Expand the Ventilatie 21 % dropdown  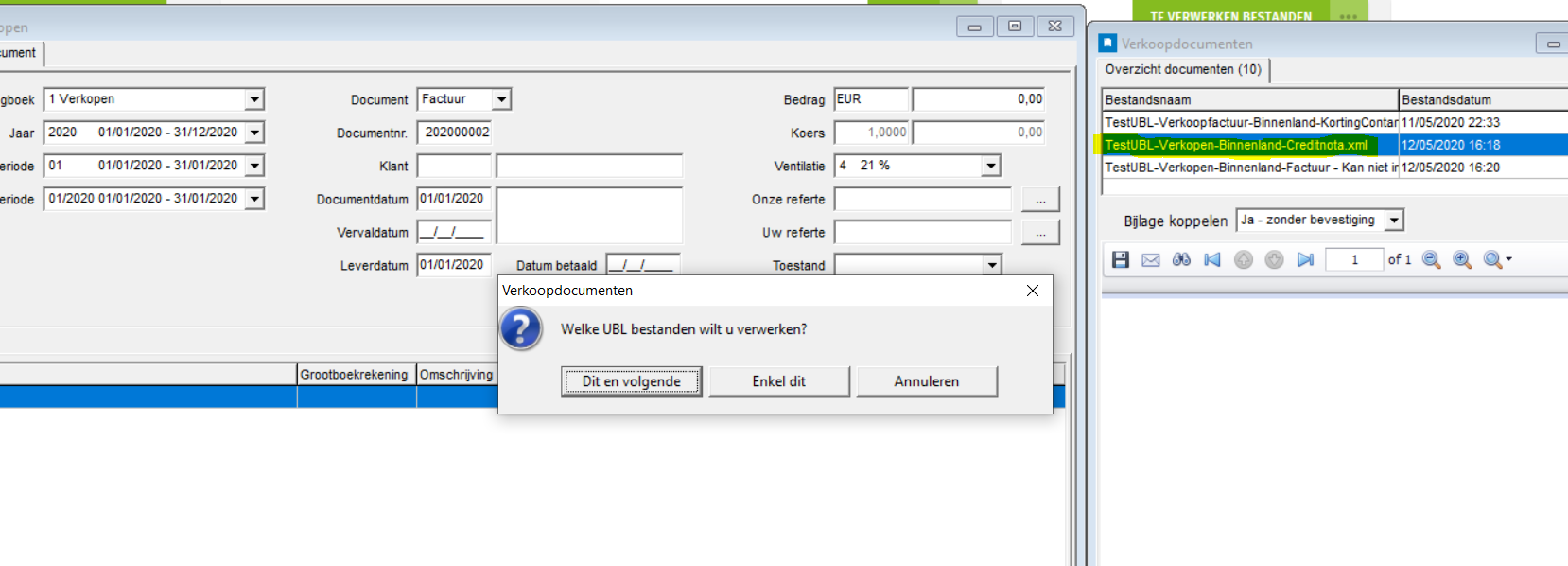point(990,166)
